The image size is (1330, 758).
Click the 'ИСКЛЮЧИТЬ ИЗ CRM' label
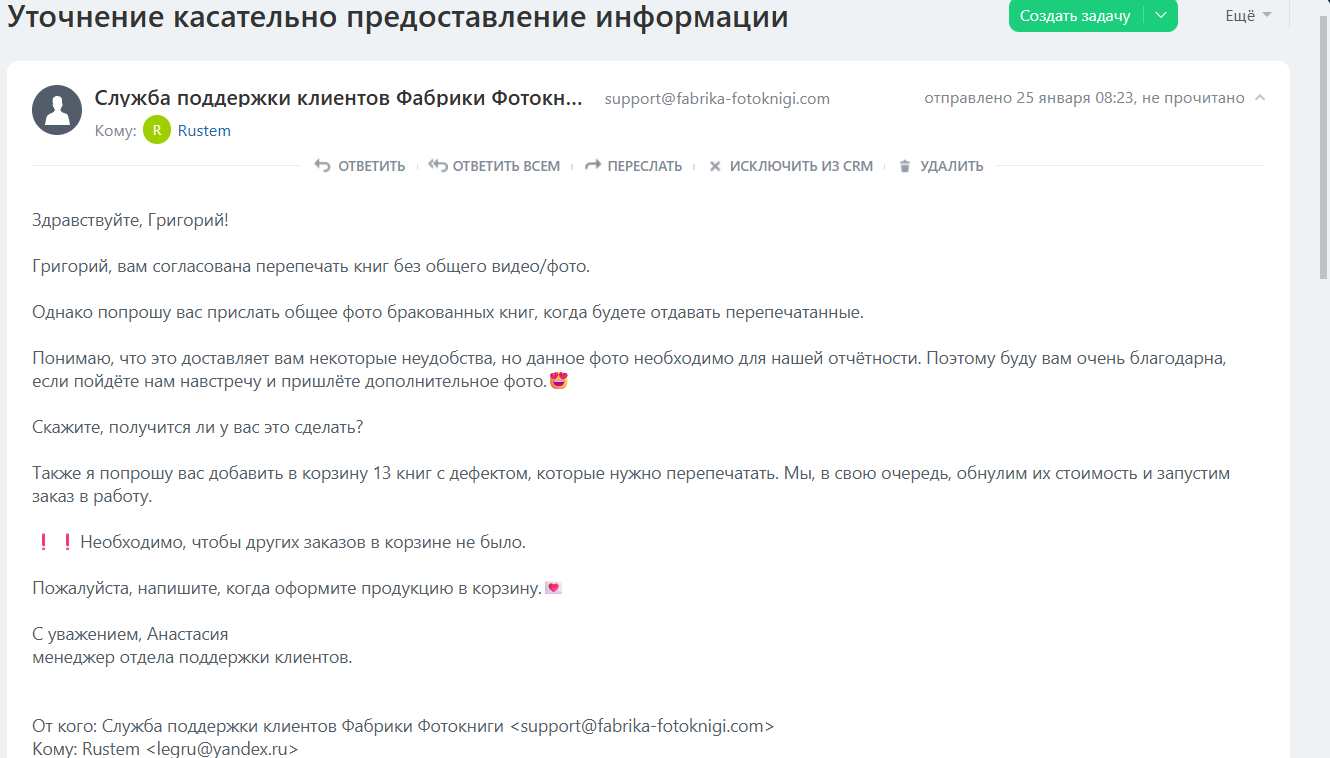click(x=801, y=167)
